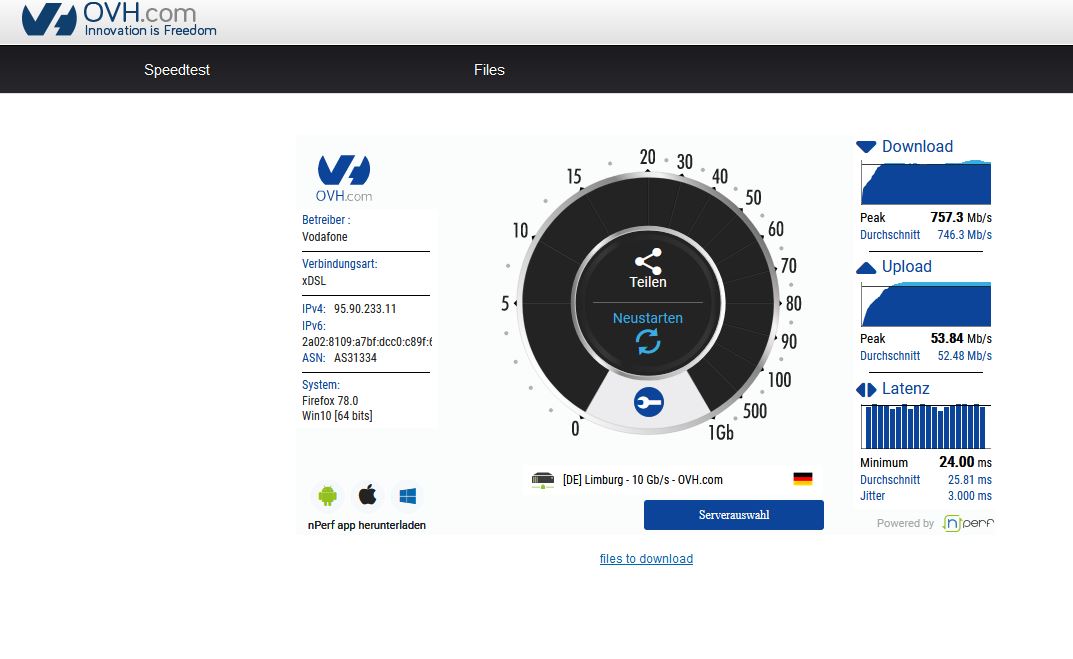This screenshot has height=659, width=1073.
Task: Click the Vodafone operator name
Action: 324,237
